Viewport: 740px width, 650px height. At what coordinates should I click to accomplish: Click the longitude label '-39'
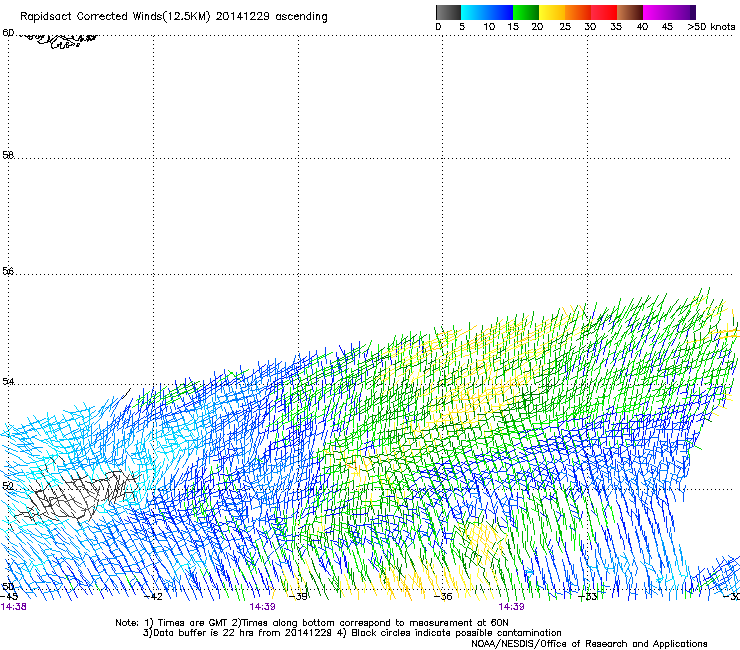point(298,597)
